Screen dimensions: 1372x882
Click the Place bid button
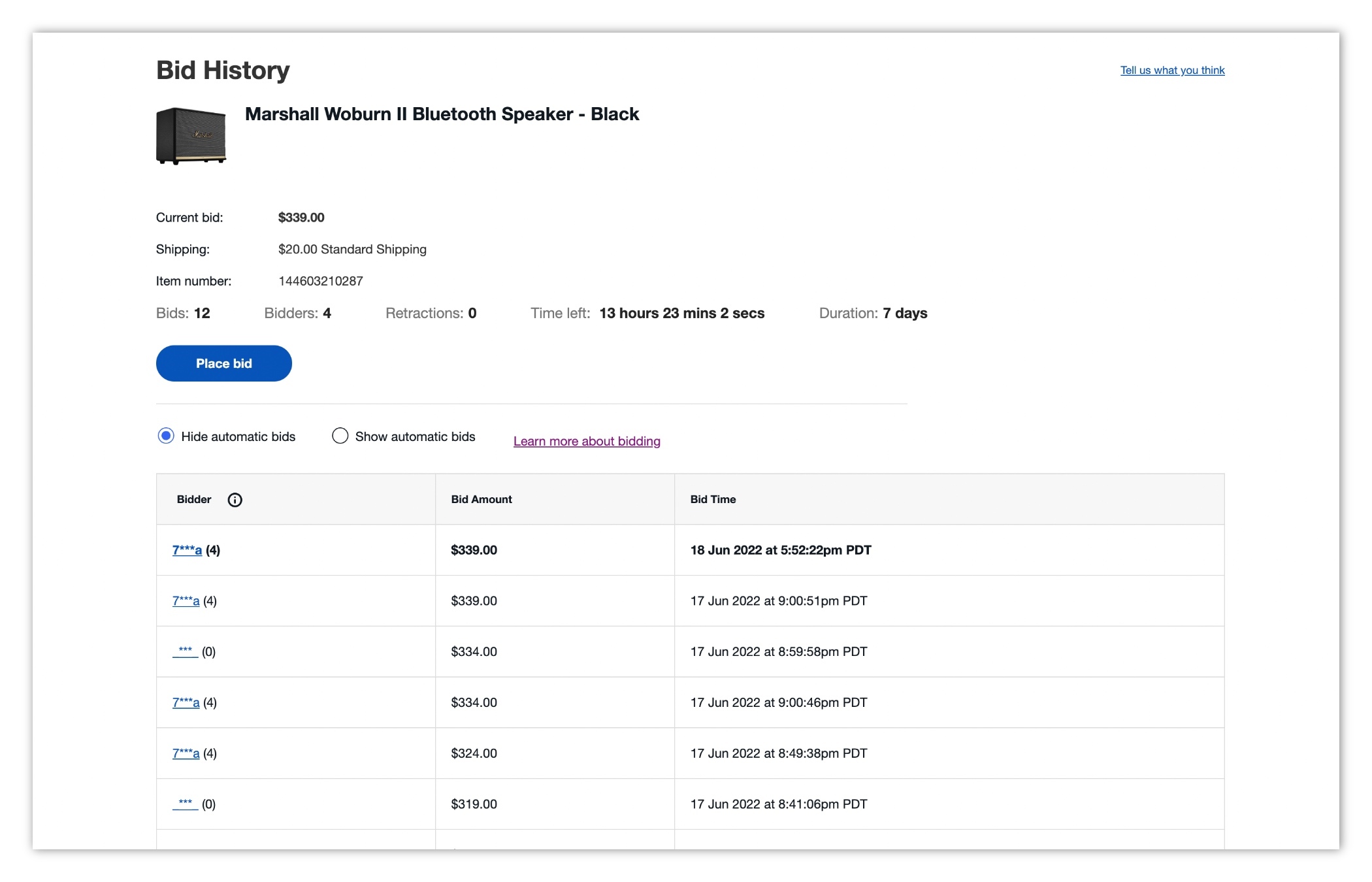pos(223,363)
